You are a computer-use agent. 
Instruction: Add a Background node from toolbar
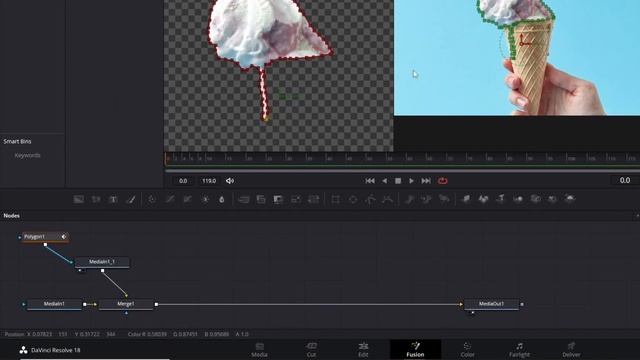(79, 199)
